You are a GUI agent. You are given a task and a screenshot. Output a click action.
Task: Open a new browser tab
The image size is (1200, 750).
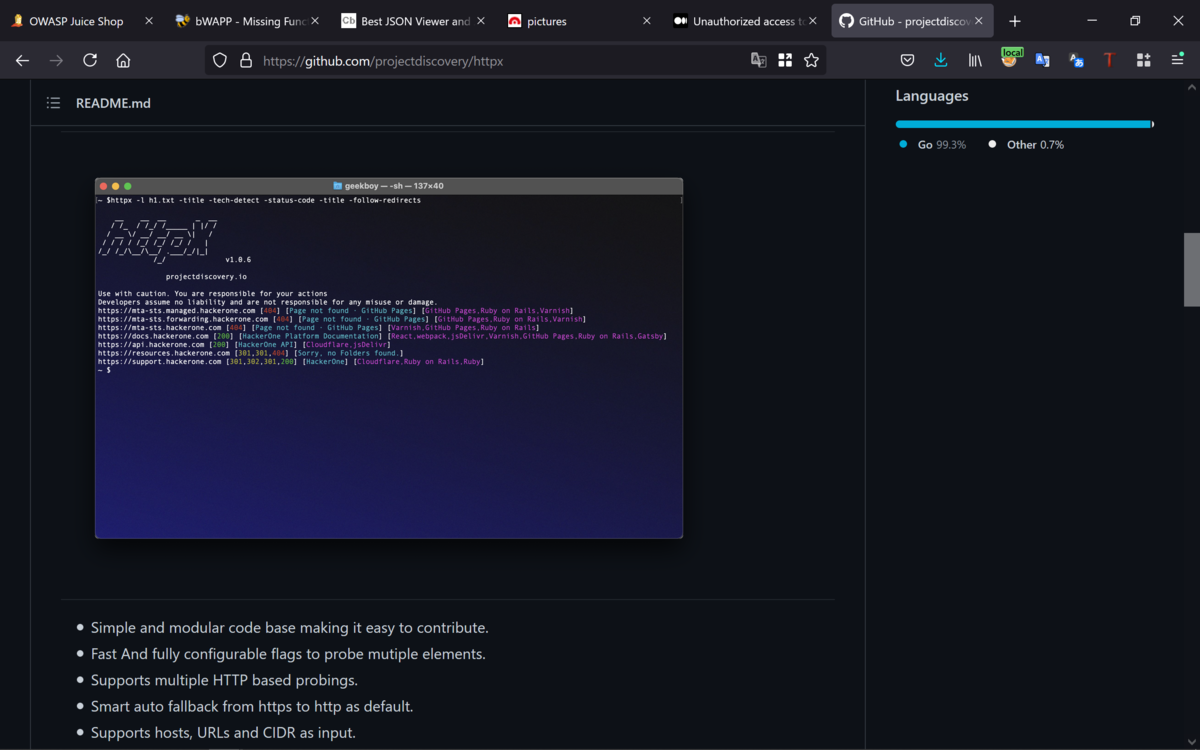(x=1015, y=21)
